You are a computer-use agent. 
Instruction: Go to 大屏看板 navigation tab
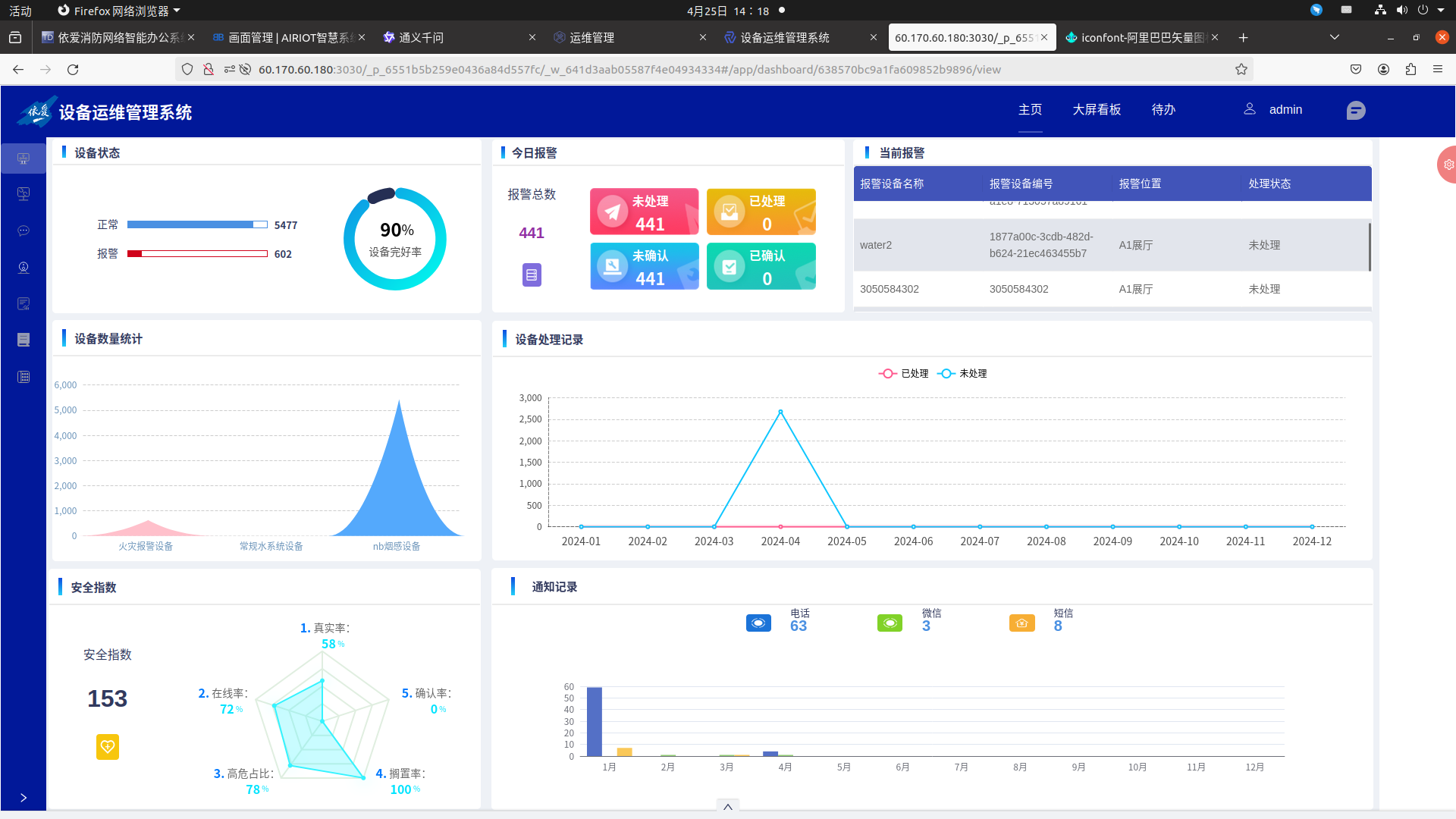(1097, 110)
